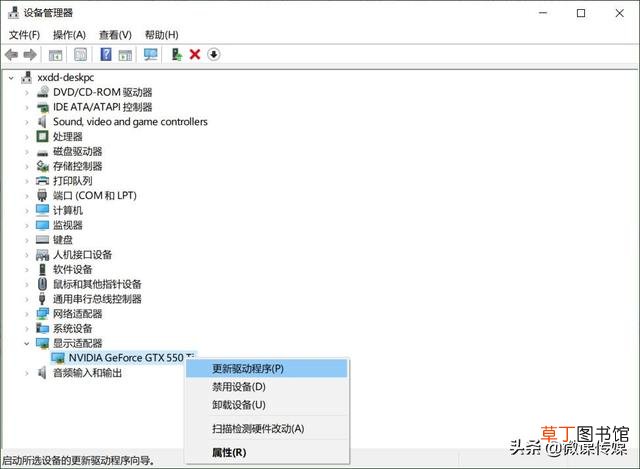
Task: Scan for hardware changes monitor icon
Action: (x=151, y=54)
